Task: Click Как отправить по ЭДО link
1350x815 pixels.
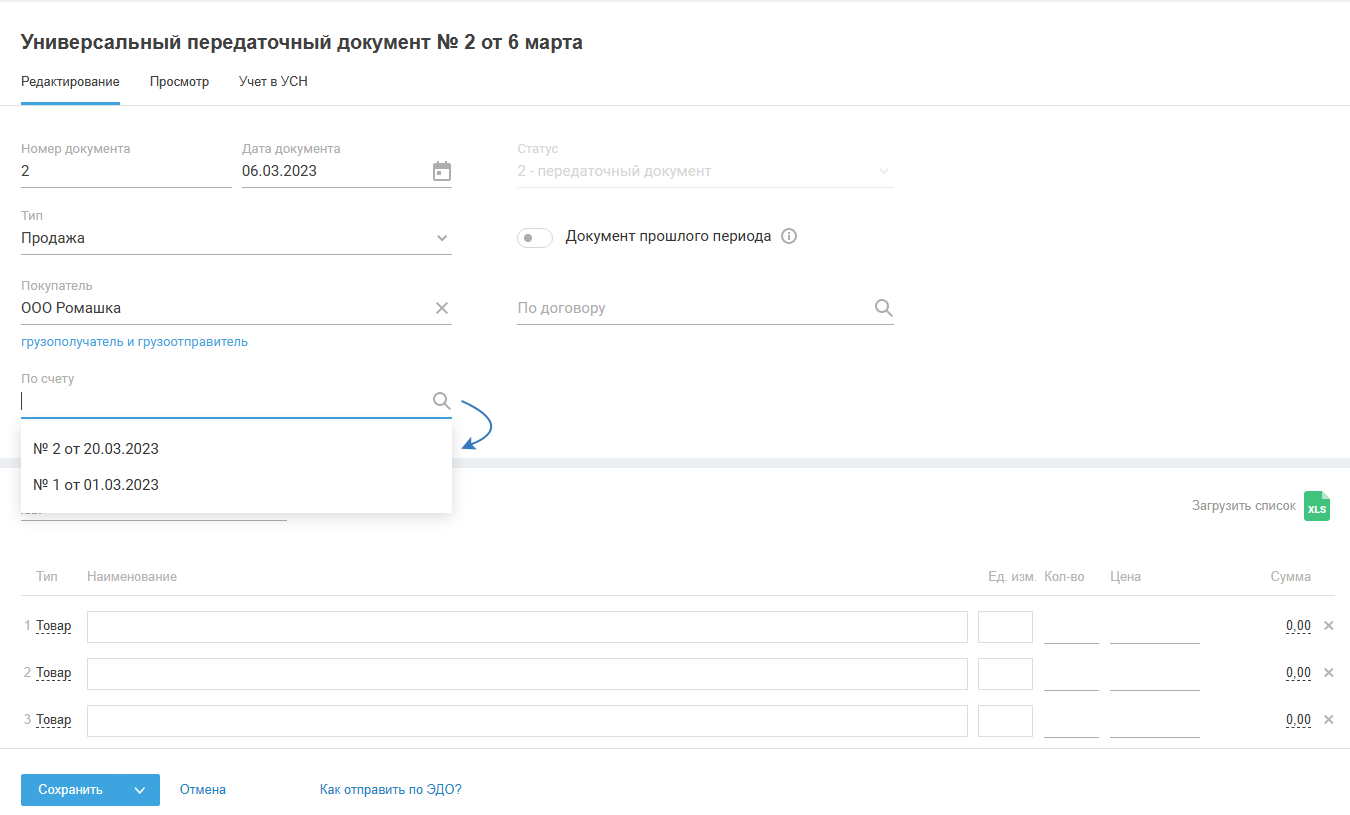Action: tap(390, 790)
